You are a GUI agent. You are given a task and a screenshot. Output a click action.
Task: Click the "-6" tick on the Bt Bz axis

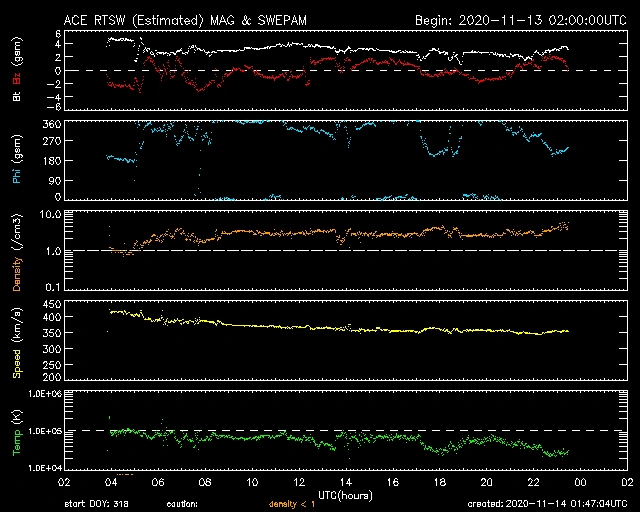pyautogui.click(x=54, y=107)
